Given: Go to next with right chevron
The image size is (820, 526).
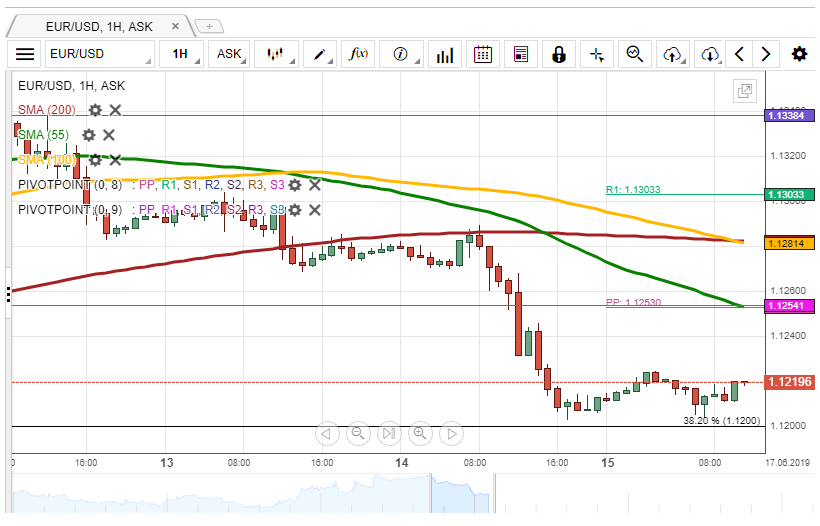Looking at the screenshot, I should pyautogui.click(x=766, y=54).
